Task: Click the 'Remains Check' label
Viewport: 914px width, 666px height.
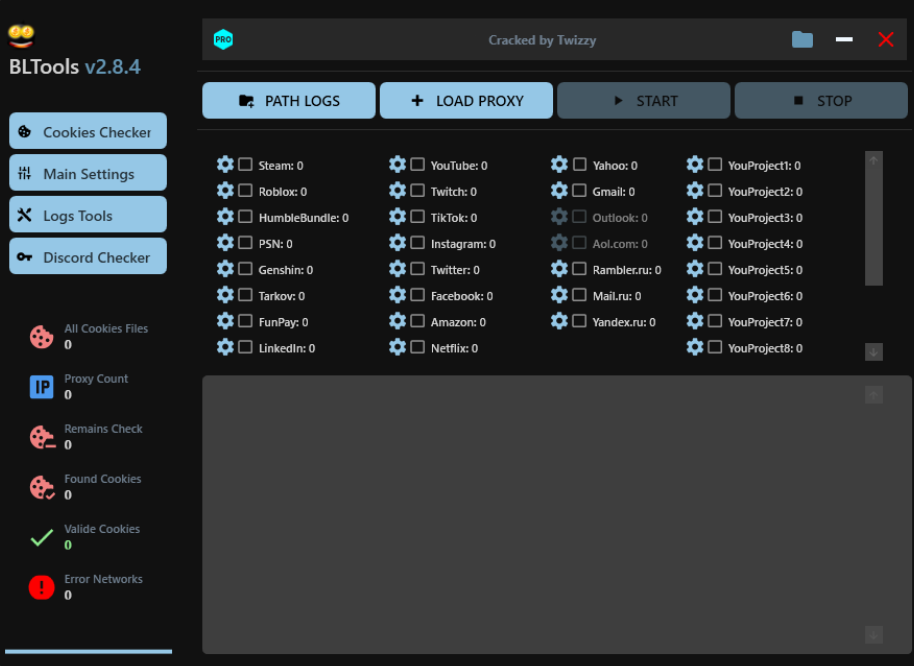Action: pyautogui.click(x=103, y=428)
